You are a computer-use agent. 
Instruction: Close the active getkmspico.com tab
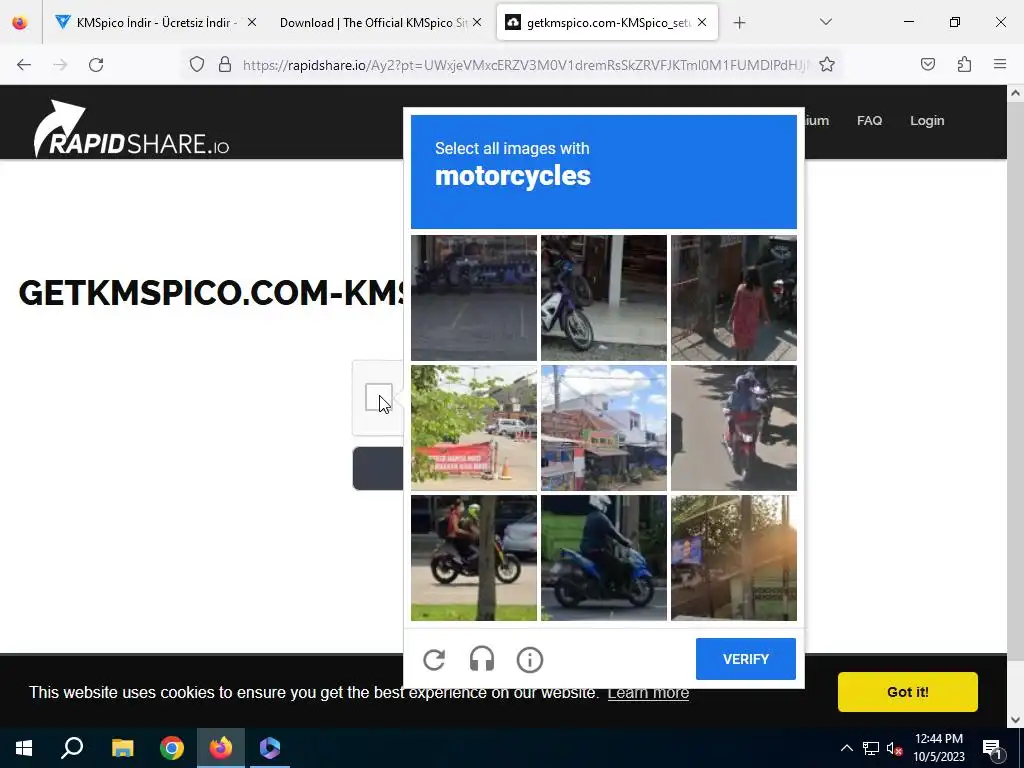click(702, 22)
